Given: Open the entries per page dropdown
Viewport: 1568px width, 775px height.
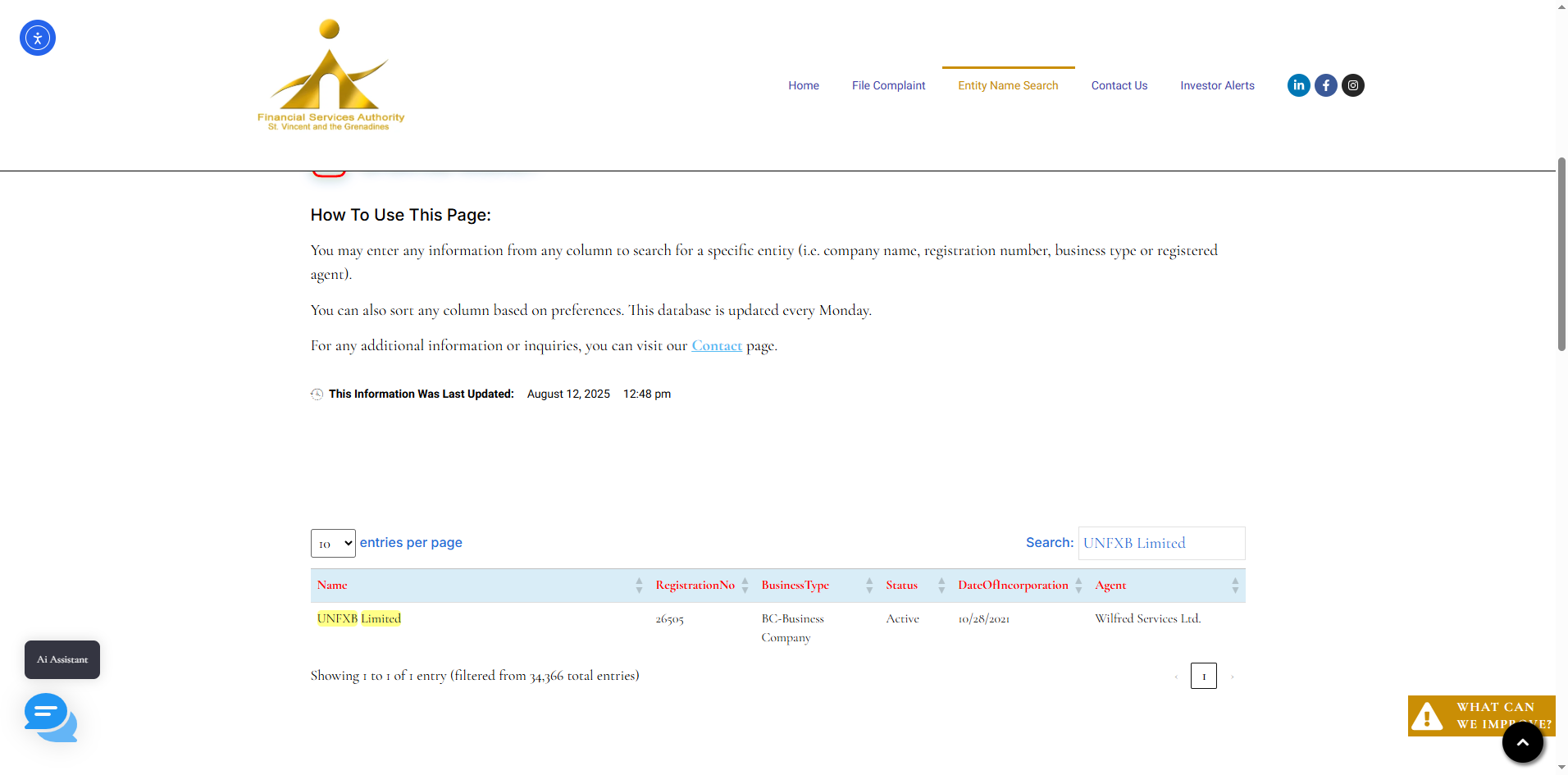Looking at the screenshot, I should click(x=333, y=543).
